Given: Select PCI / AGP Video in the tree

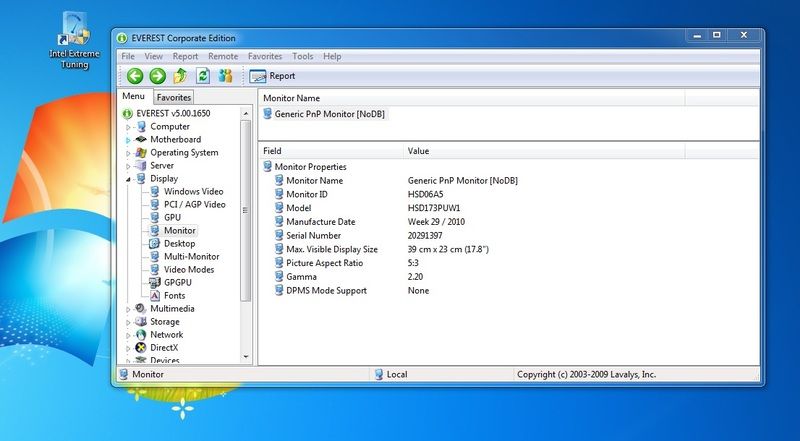Looking at the screenshot, I should [194, 205].
